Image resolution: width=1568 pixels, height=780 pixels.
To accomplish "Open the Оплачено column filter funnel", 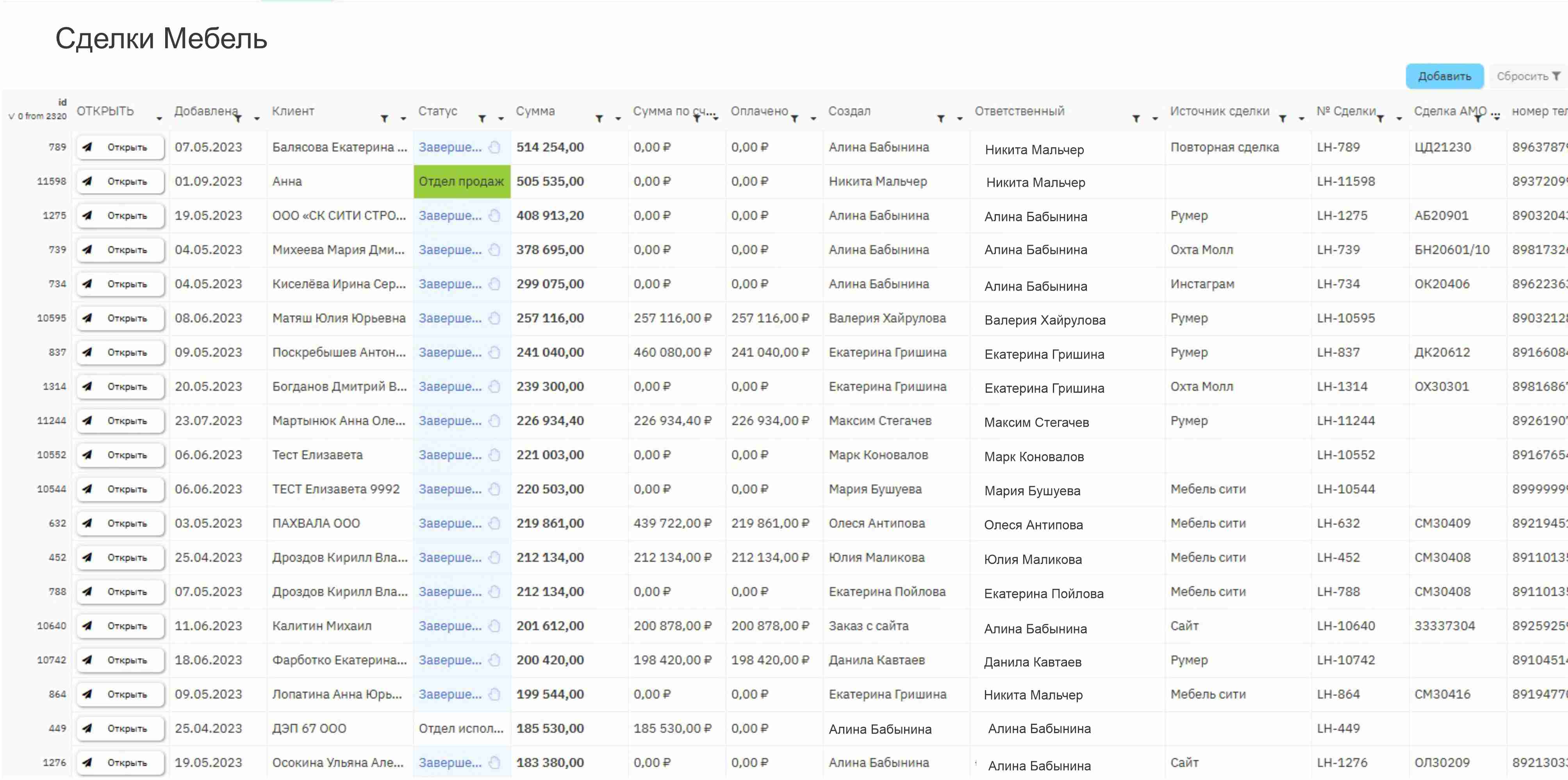I will point(794,119).
